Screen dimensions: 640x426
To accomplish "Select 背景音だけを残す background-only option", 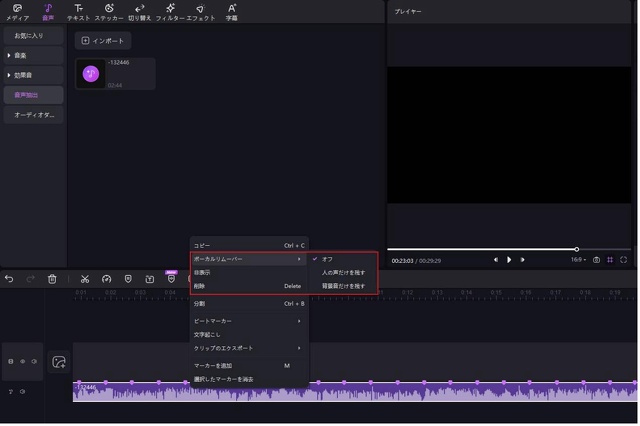I will click(x=343, y=286).
